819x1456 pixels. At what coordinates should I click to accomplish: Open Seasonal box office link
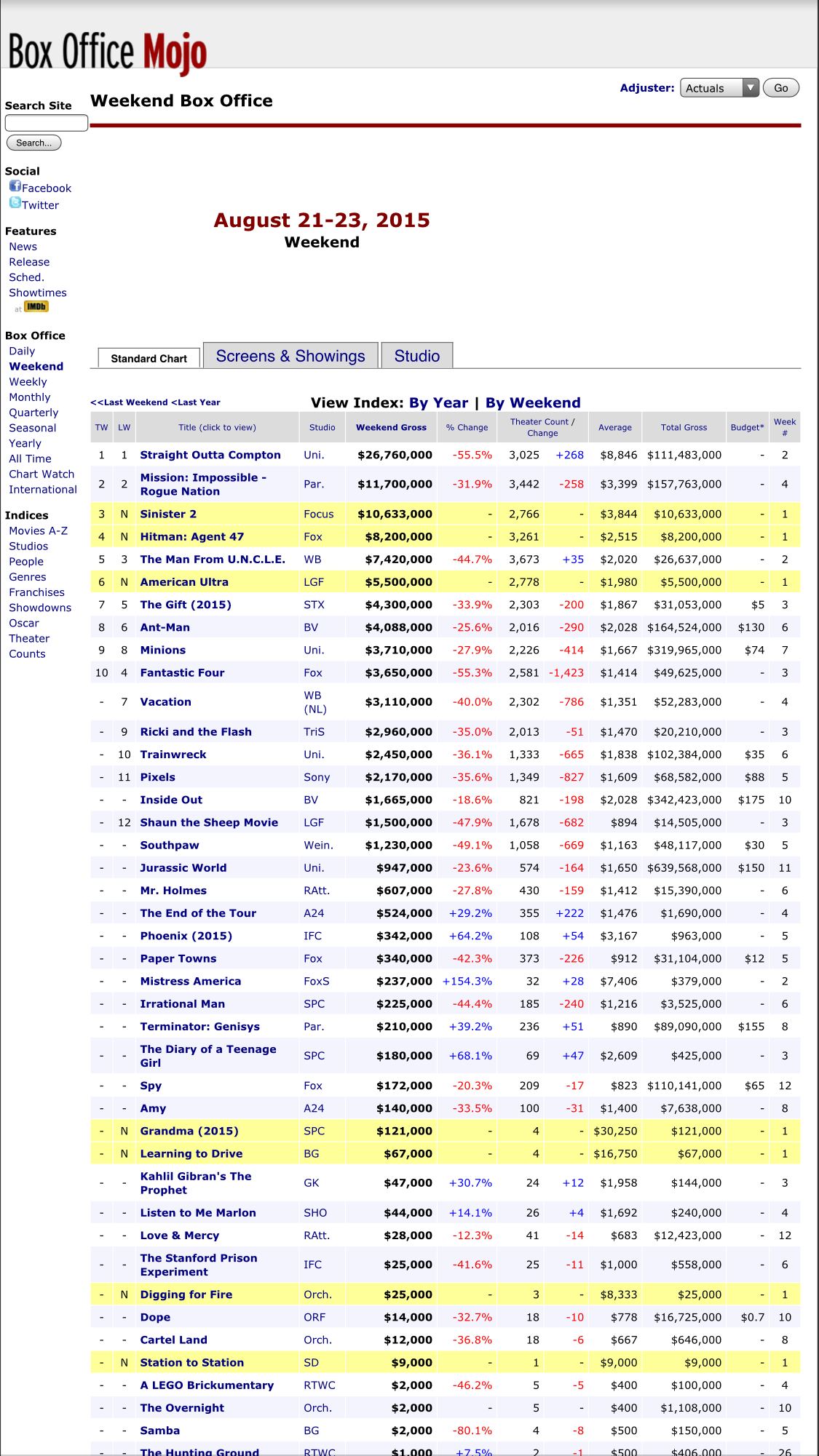33,428
